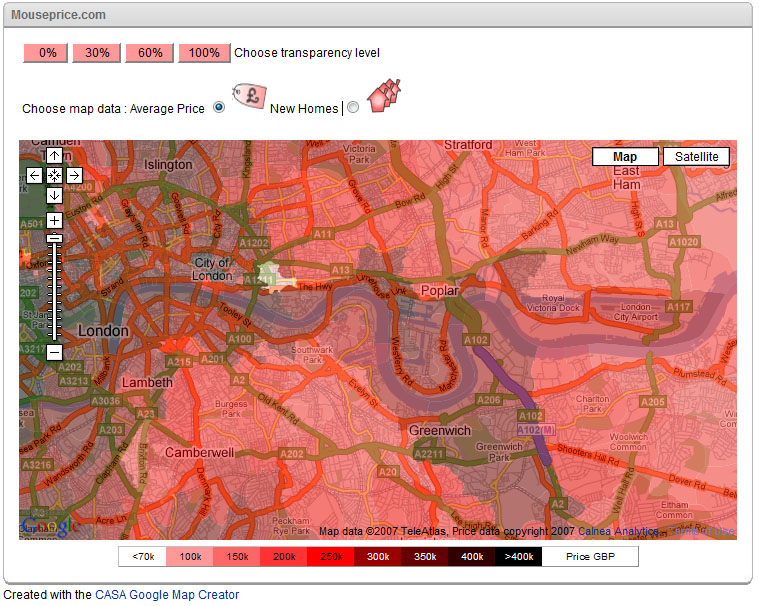Image resolution: width=759 pixels, height=606 pixels.
Task: Click the red houses New Homes icon
Action: pos(384,96)
